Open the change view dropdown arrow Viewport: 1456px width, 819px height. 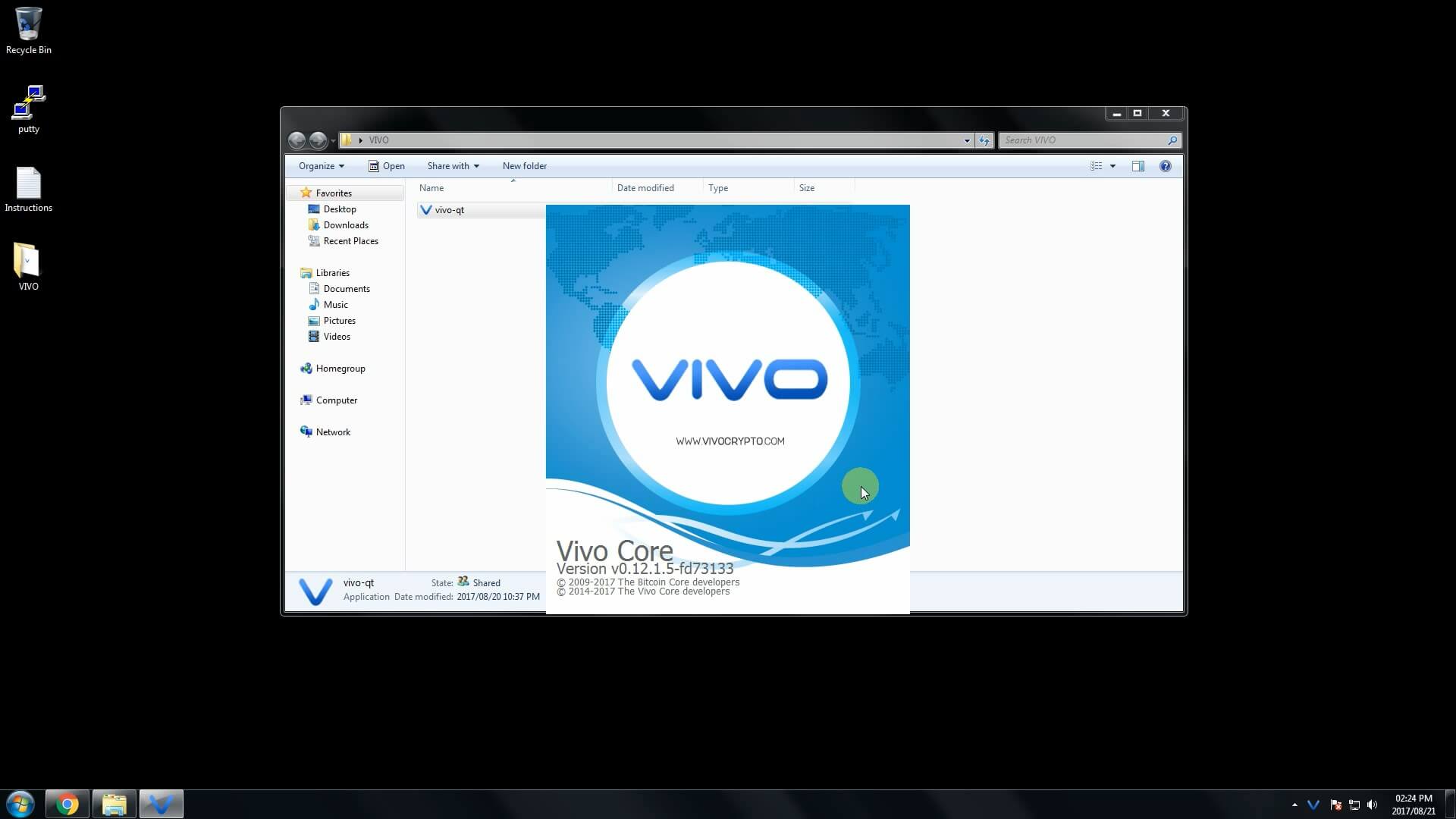pyautogui.click(x=1113, y=165)
